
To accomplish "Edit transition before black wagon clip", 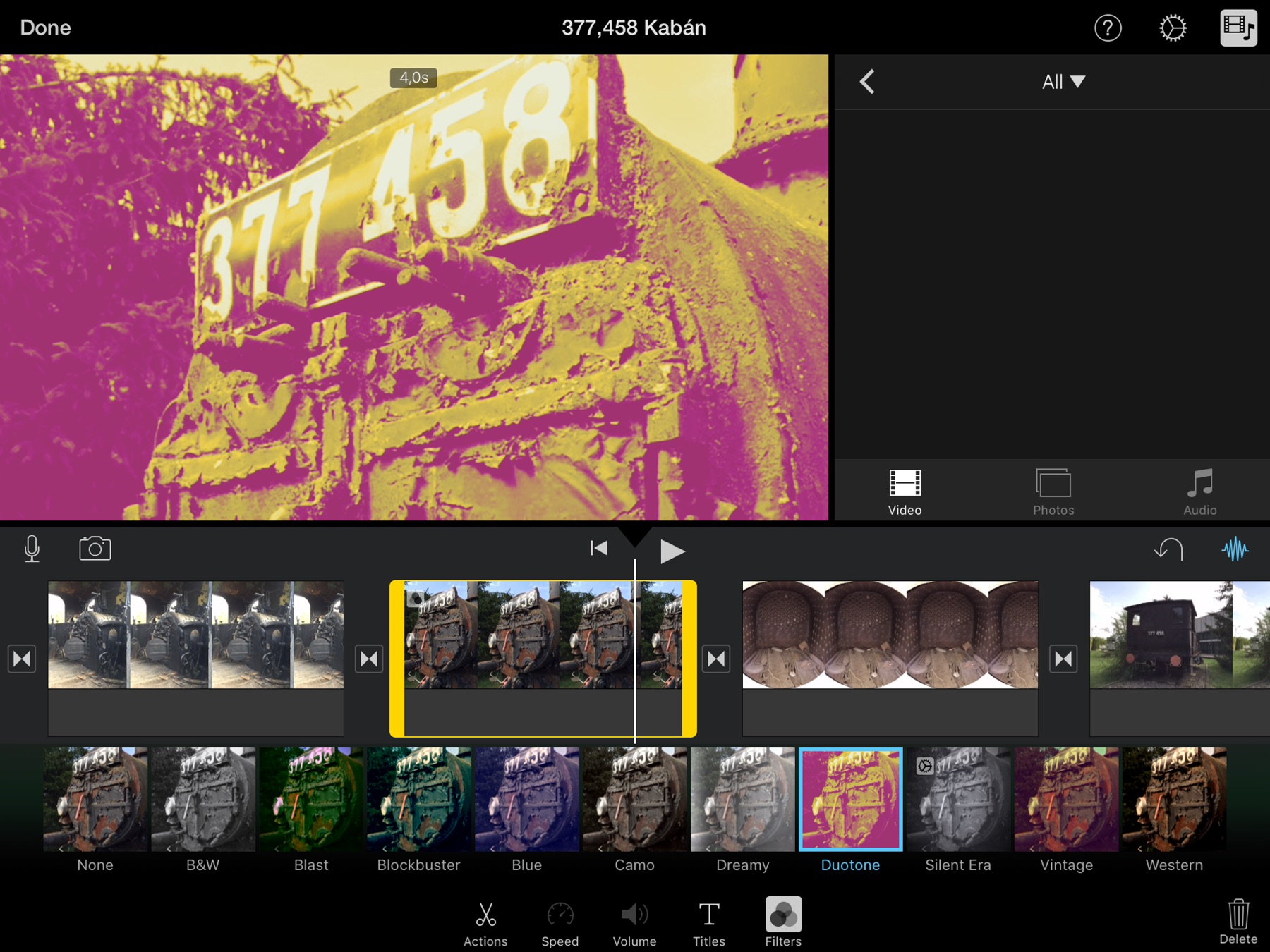I will tap(1063, 659).
